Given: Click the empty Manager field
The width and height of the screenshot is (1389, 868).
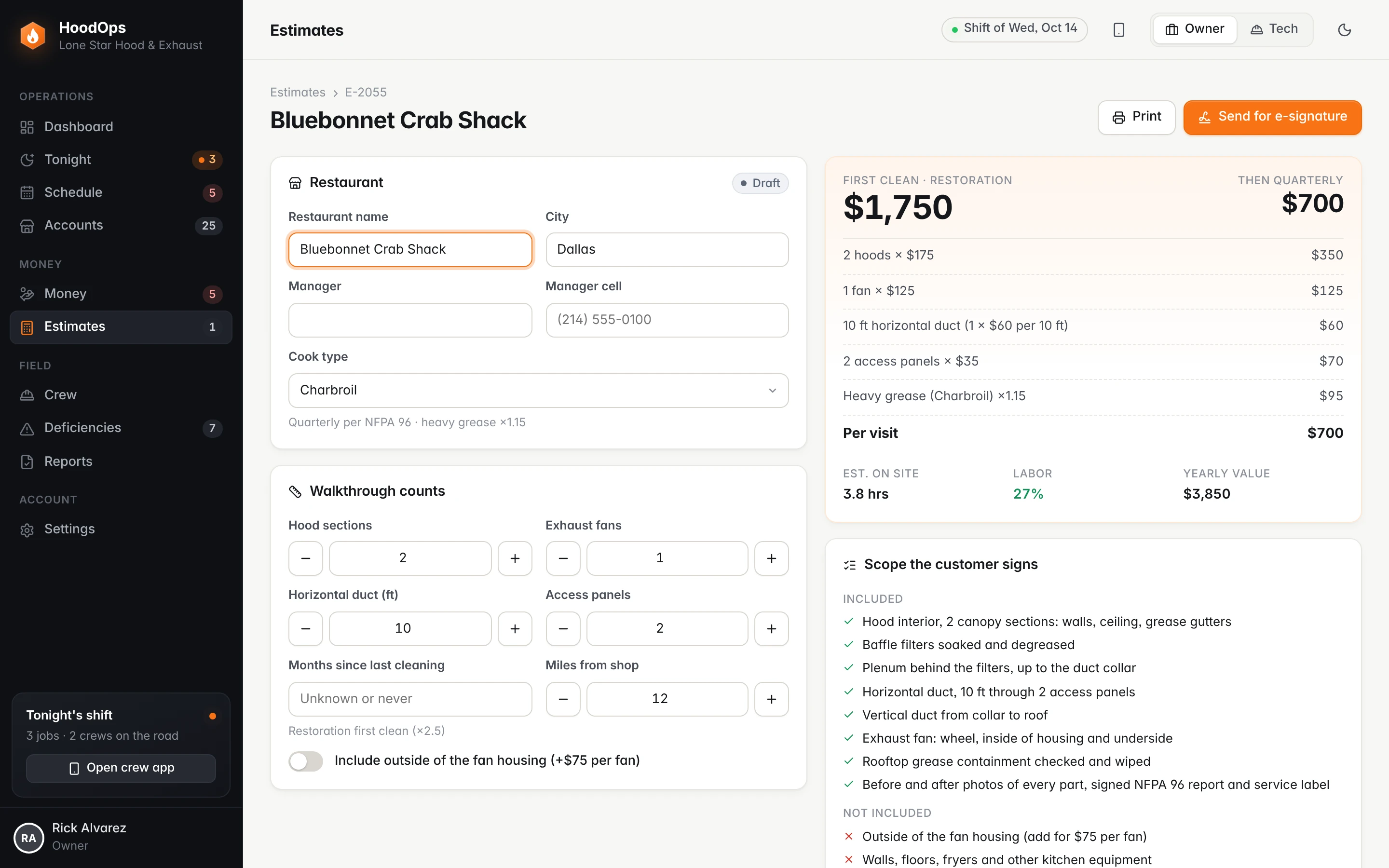Looking at the screenshot, I should [410, 320].
